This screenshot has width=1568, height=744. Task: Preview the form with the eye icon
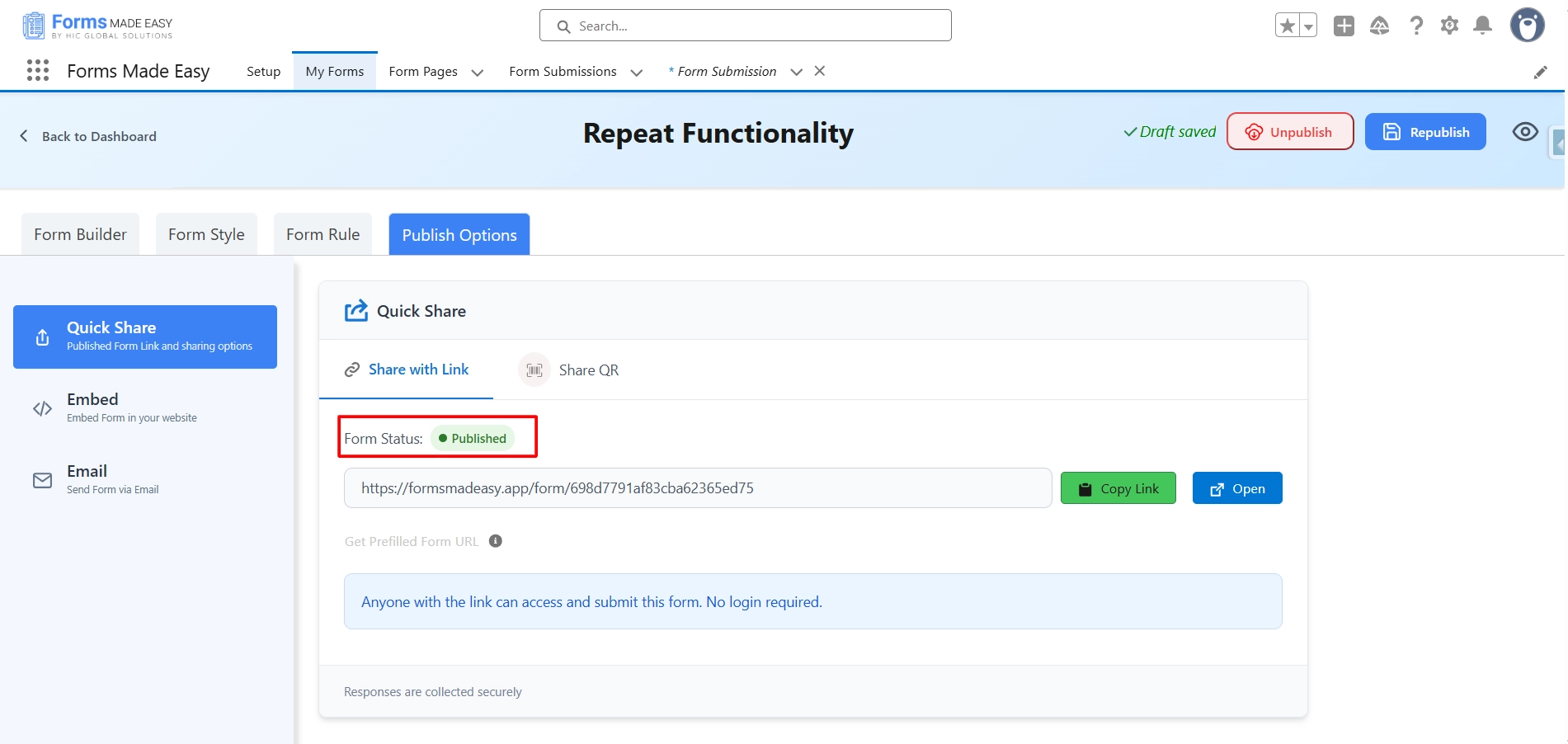[1525, 132]
